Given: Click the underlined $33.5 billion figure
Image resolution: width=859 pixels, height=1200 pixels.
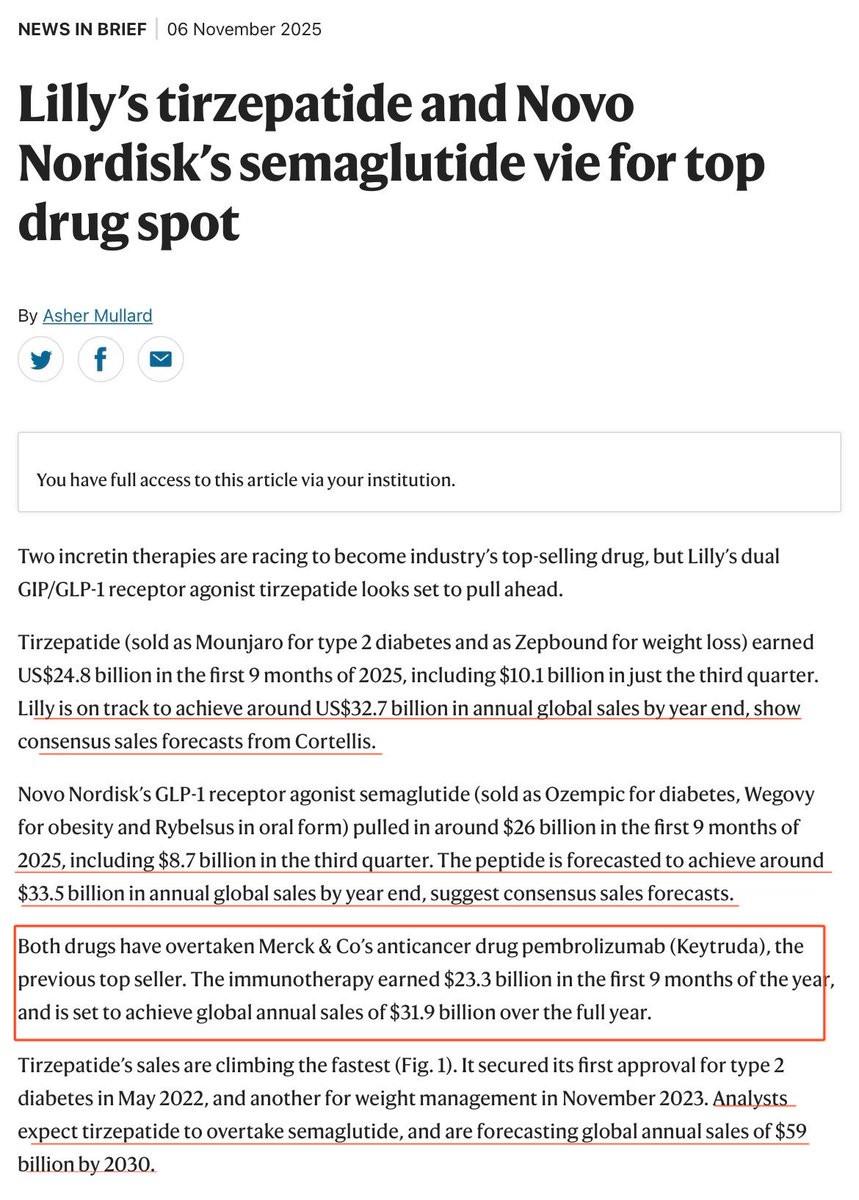Looking at the screenshot, I should [65, 894].
